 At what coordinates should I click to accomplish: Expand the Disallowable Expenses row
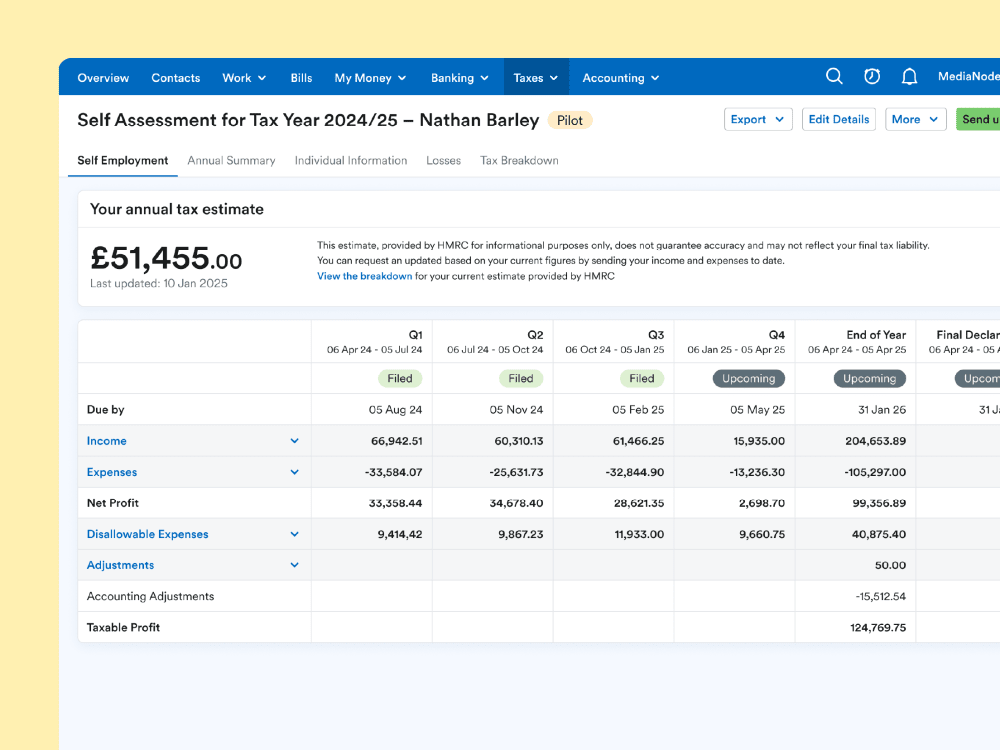coord(294,533)
